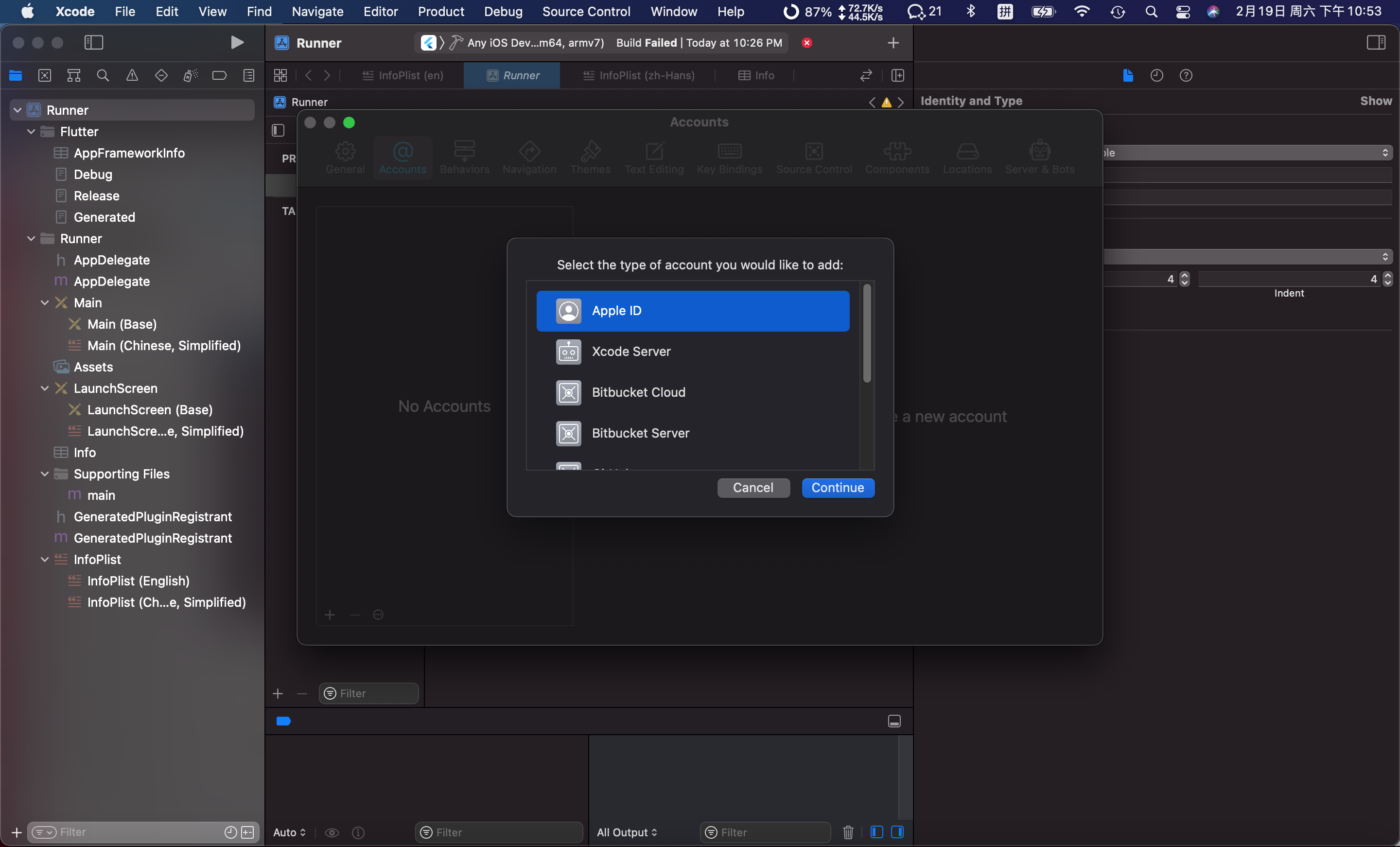Open AppFrameworkInfo file in navigator

(x=129, y=153)
